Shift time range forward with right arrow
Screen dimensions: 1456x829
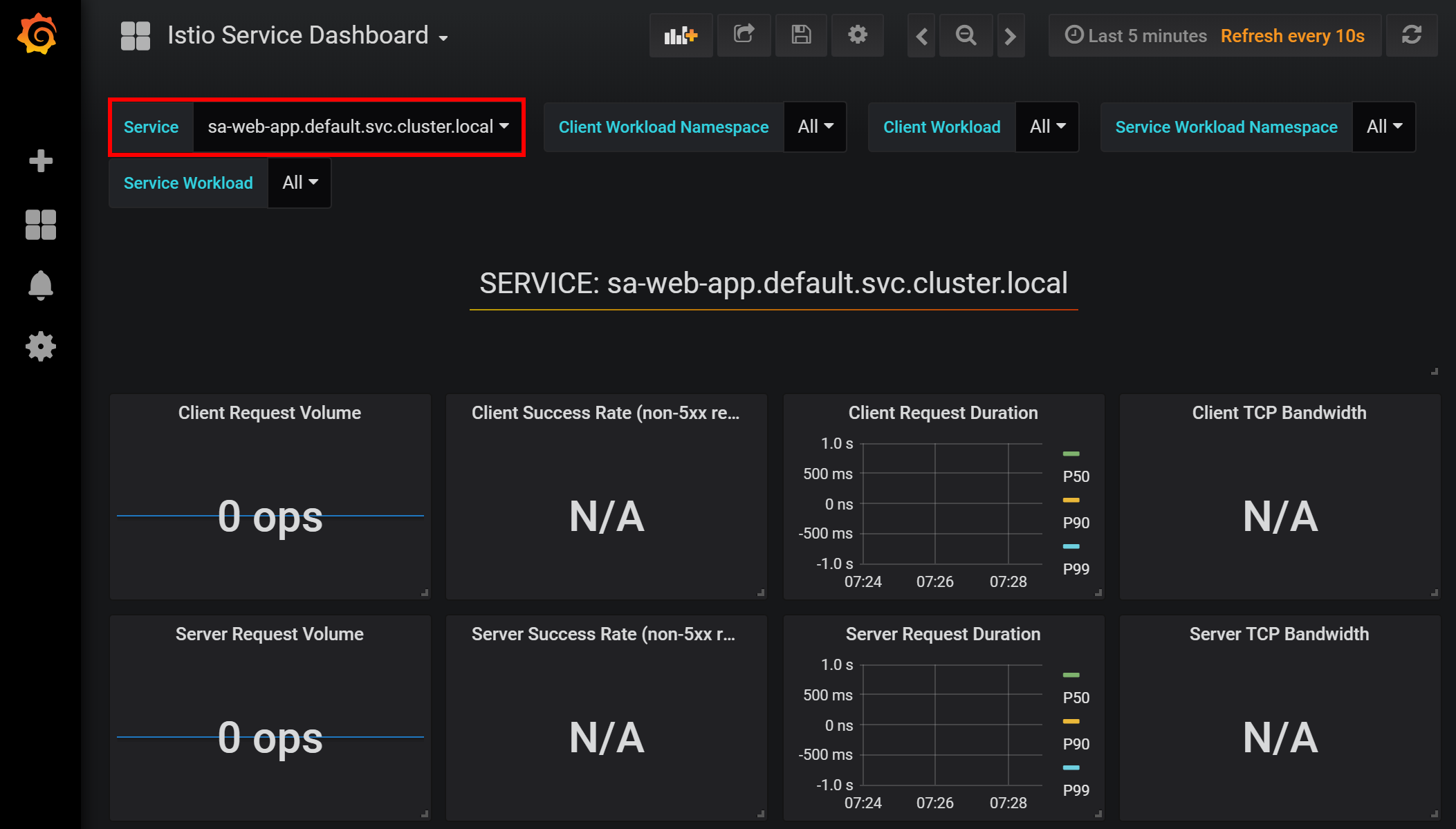[1010, 36]
